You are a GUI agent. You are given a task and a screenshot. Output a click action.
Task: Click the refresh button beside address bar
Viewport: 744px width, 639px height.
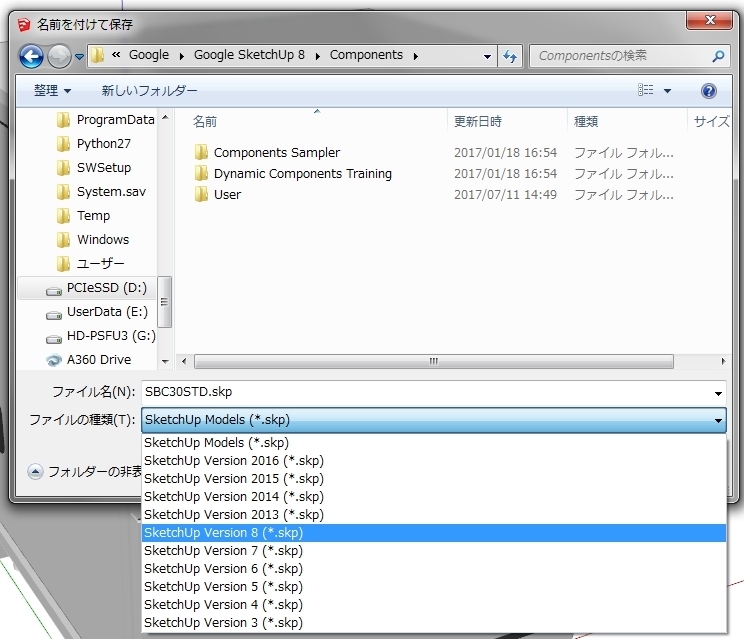510,56
